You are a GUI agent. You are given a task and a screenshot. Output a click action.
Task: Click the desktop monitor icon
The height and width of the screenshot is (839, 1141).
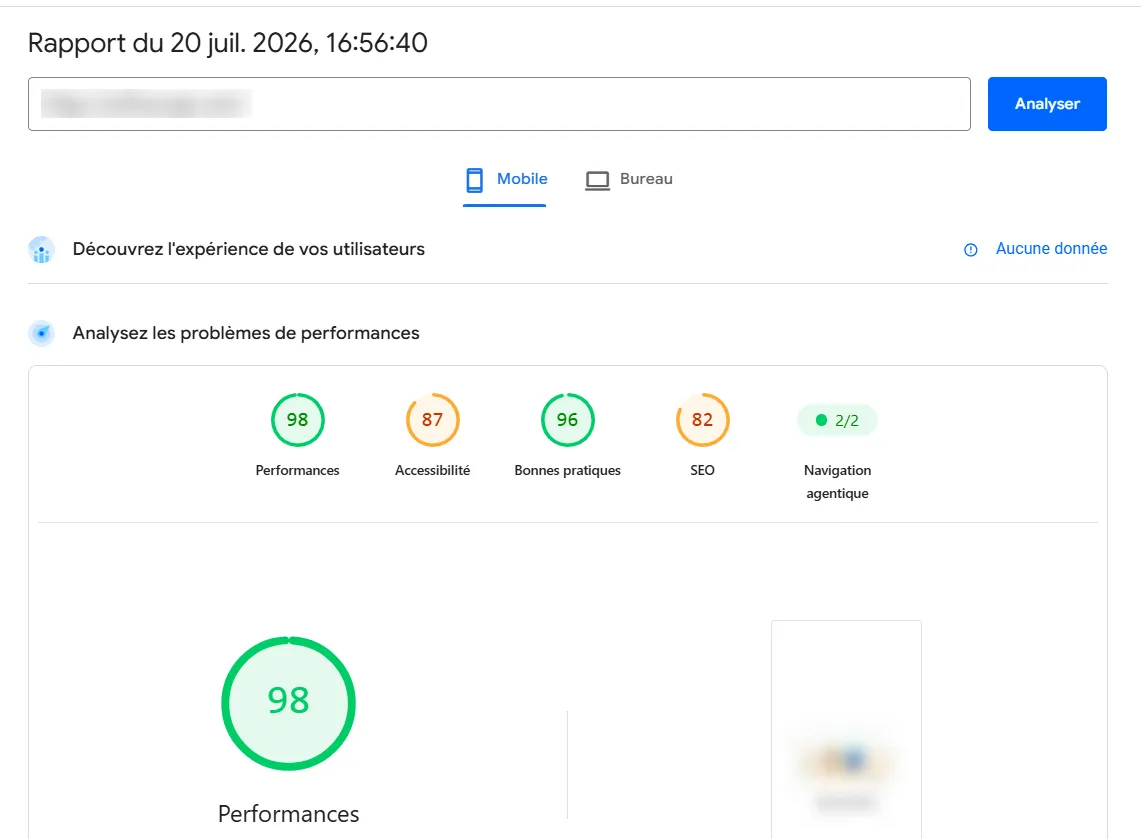(597, 180)
